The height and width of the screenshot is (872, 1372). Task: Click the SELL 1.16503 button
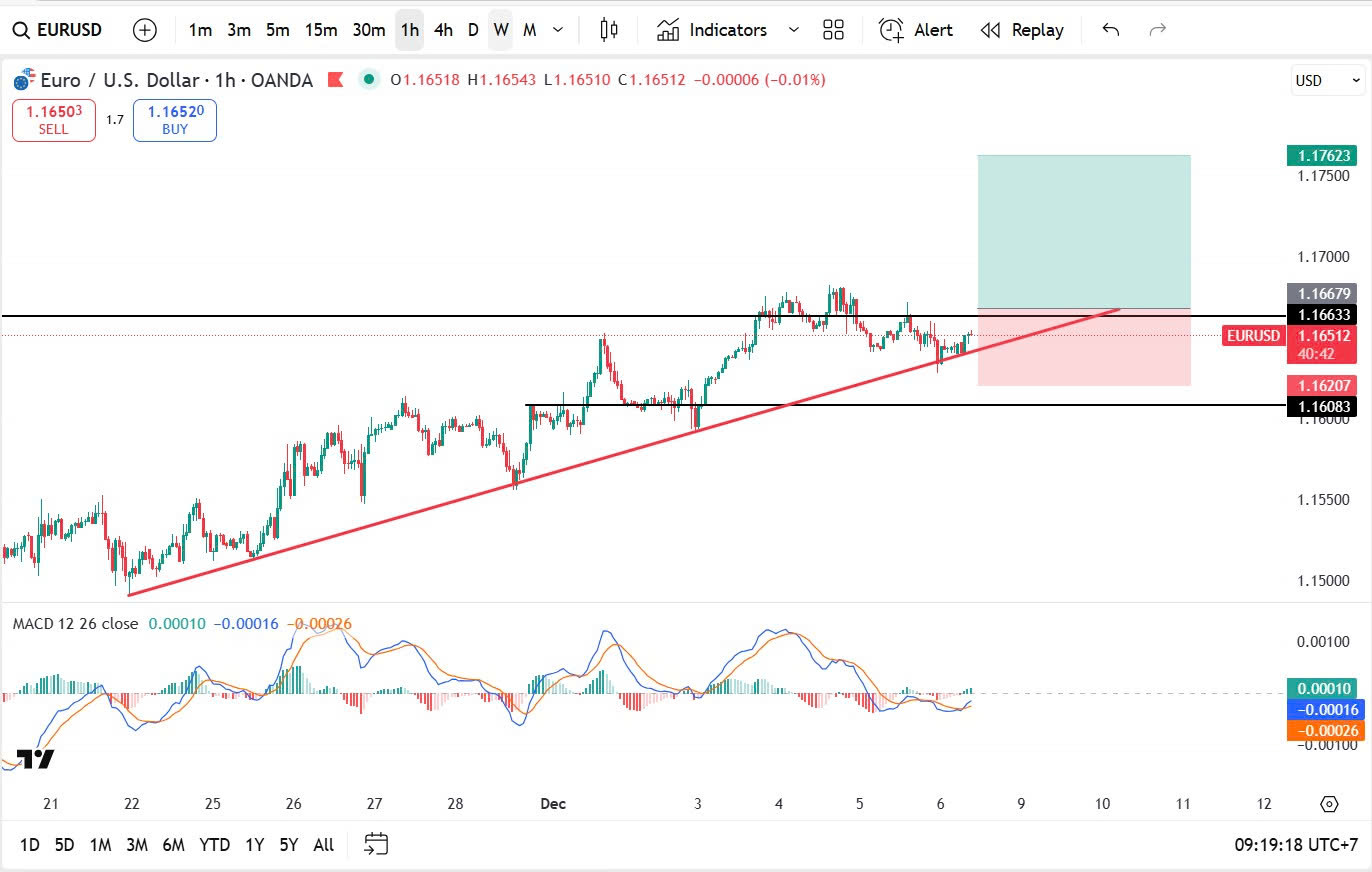54,120
